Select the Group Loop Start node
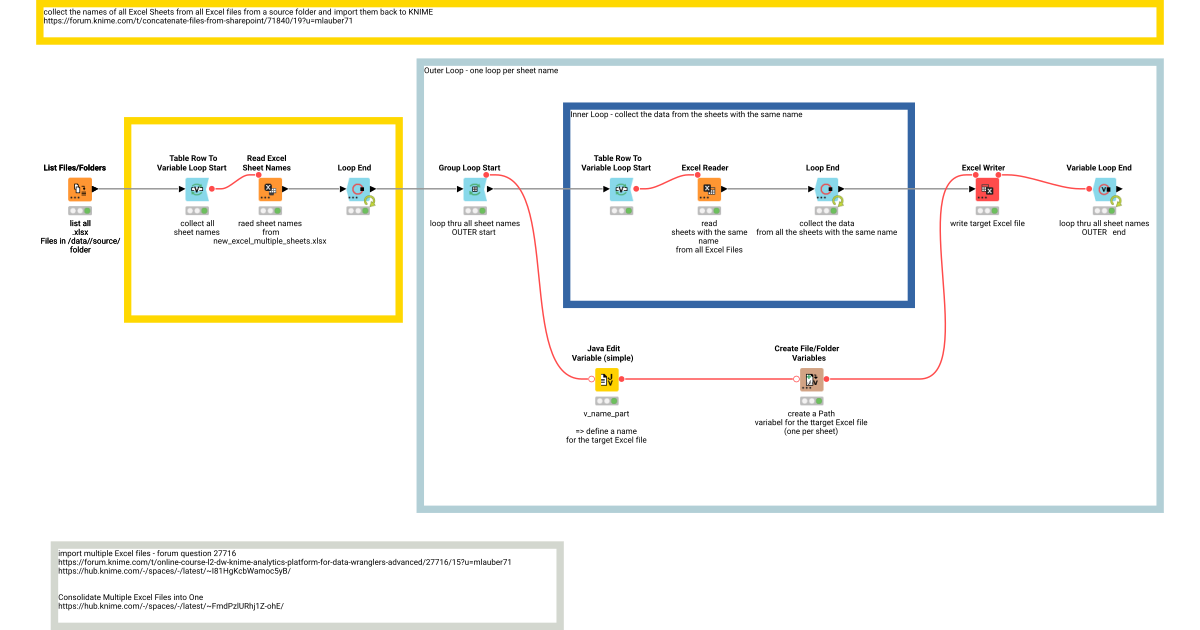 click(x=476, y=189)
